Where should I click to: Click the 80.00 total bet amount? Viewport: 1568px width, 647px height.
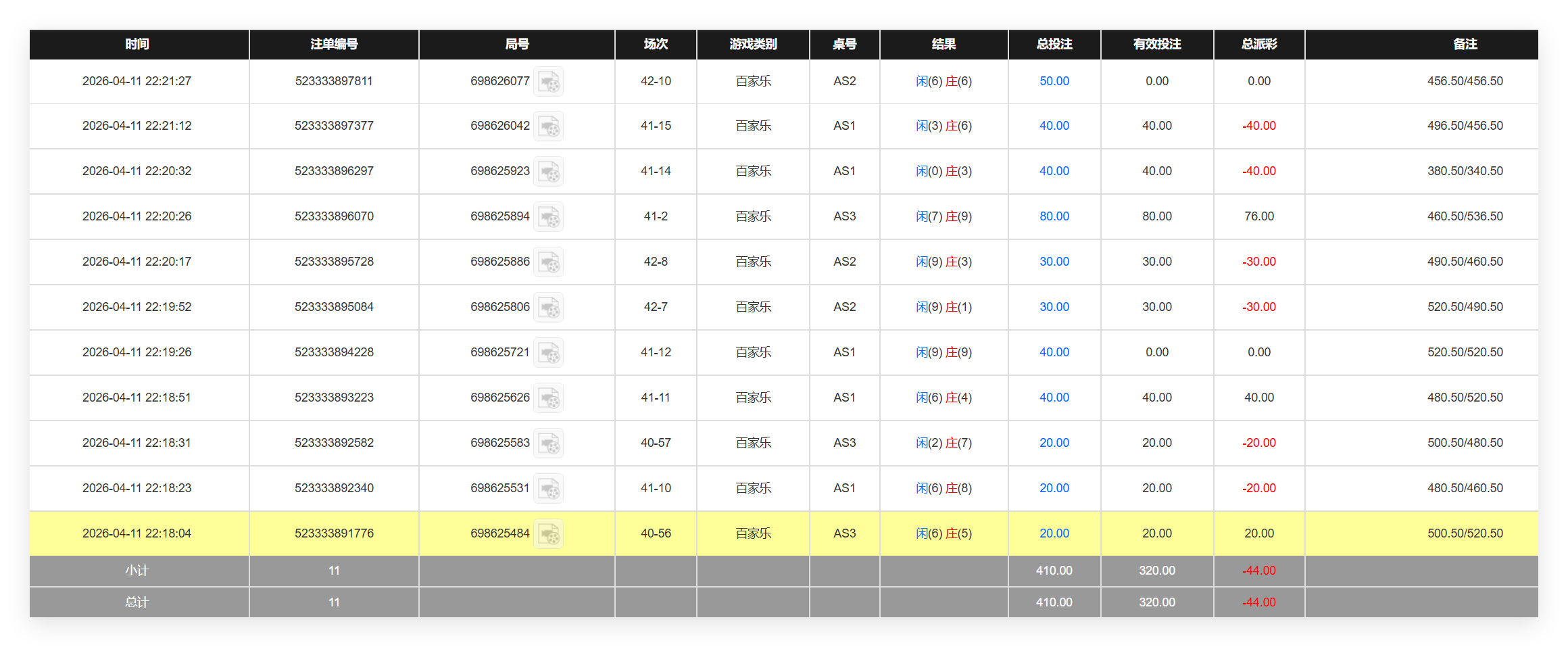1054,216
